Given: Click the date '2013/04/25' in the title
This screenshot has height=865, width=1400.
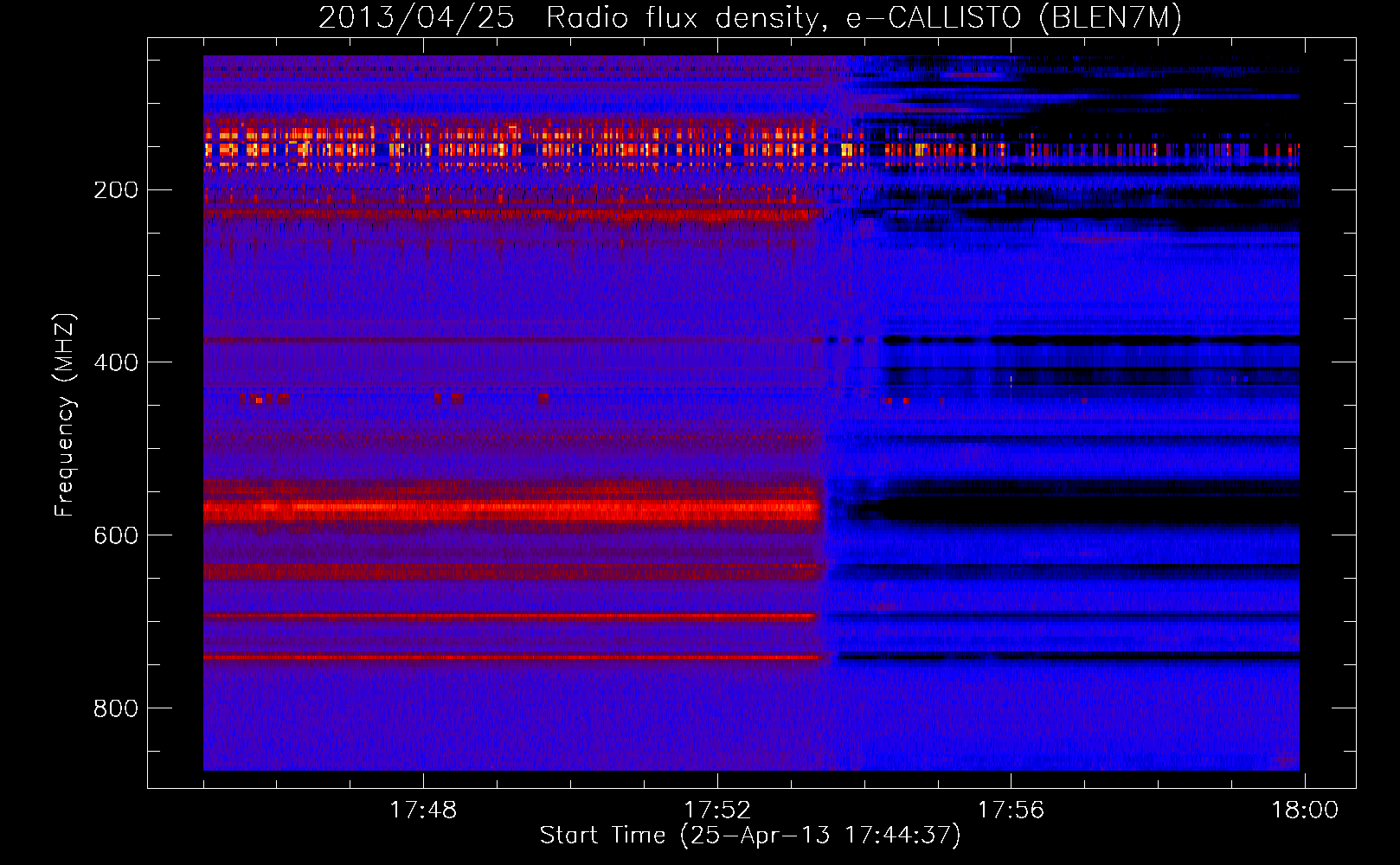Looking at the screenshot, I should (x=416, y=17).
